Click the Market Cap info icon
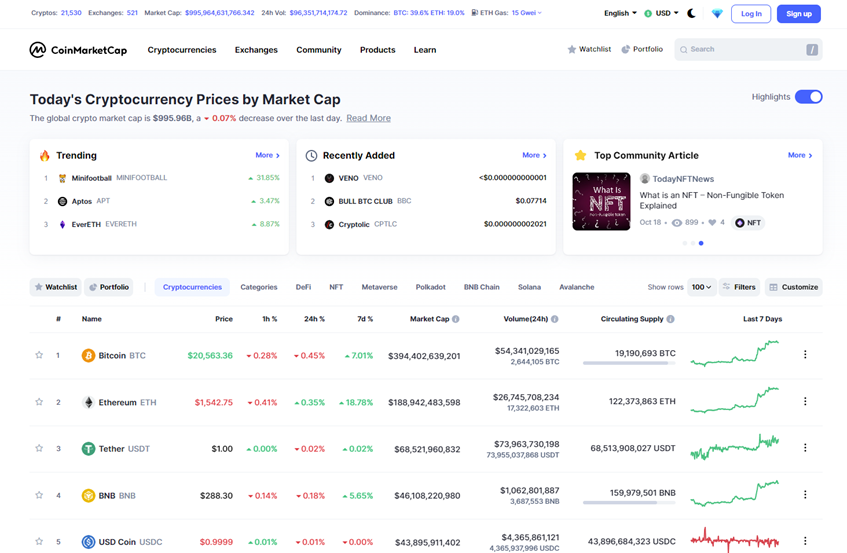 (x=456, y=319)
